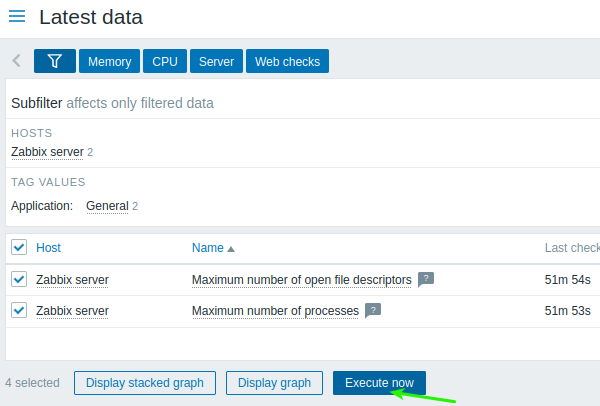Screen dimensions: 600x406
Task: Open the Web checks filter tab
Action: coord(287,61)
